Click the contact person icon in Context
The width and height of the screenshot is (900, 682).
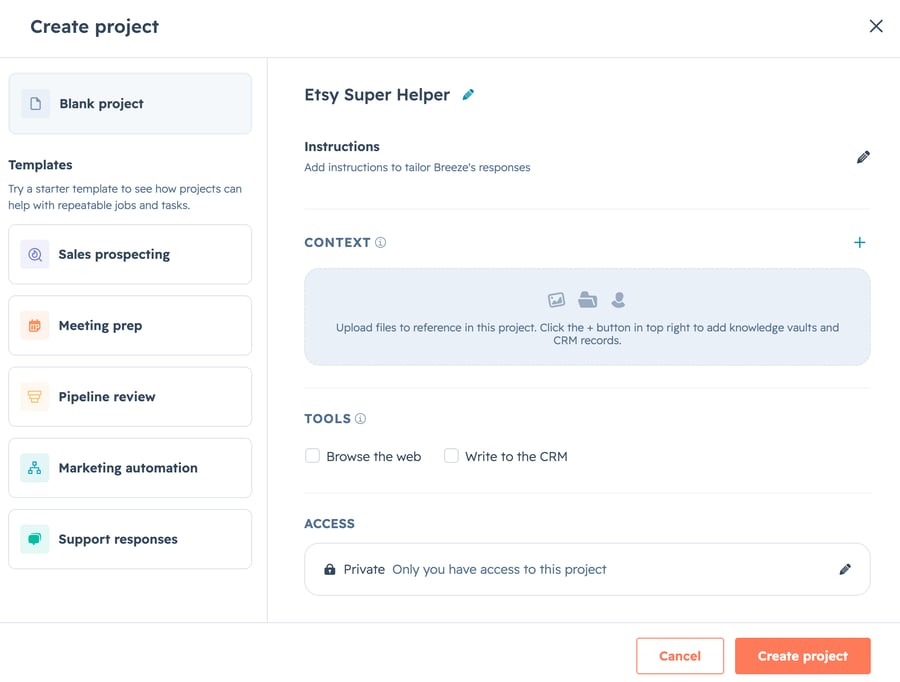click(618, 300)
